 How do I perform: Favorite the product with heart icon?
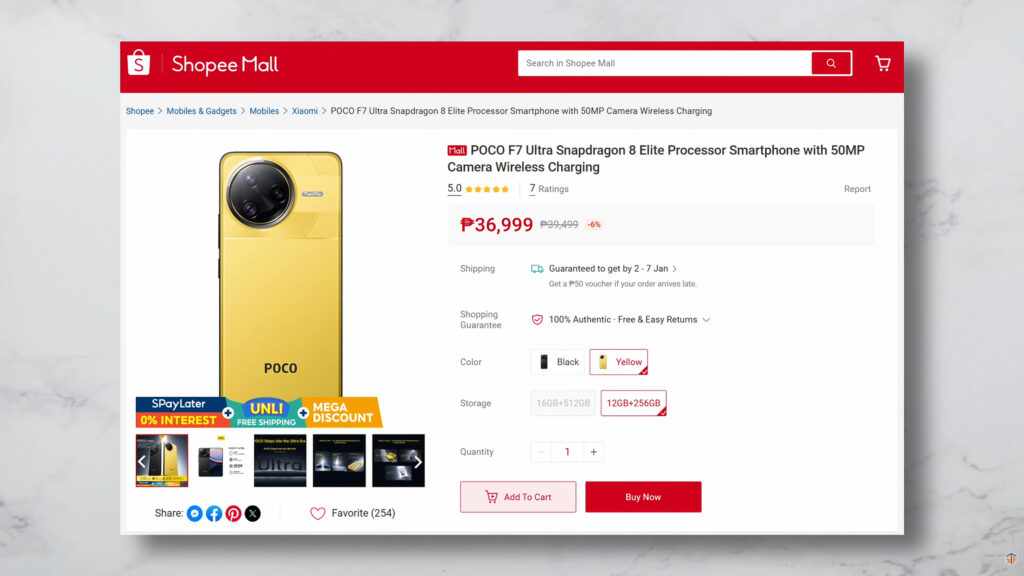click(x=318, y=513)
